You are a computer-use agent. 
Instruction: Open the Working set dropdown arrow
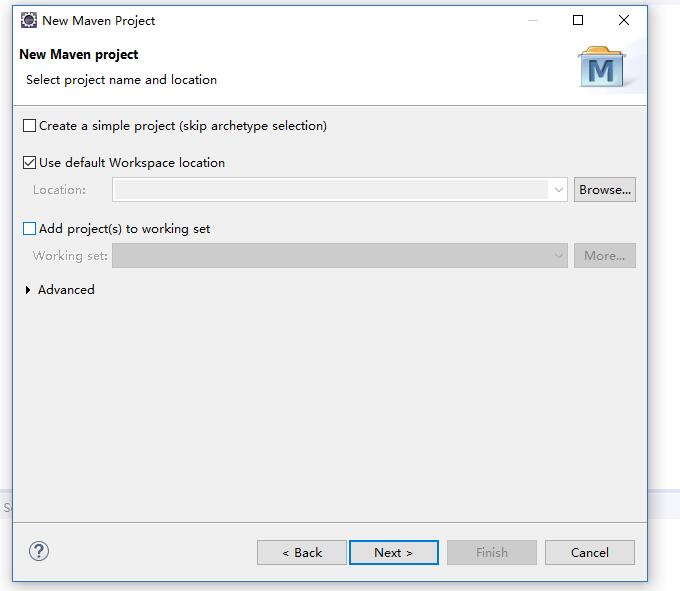(559, 256)
